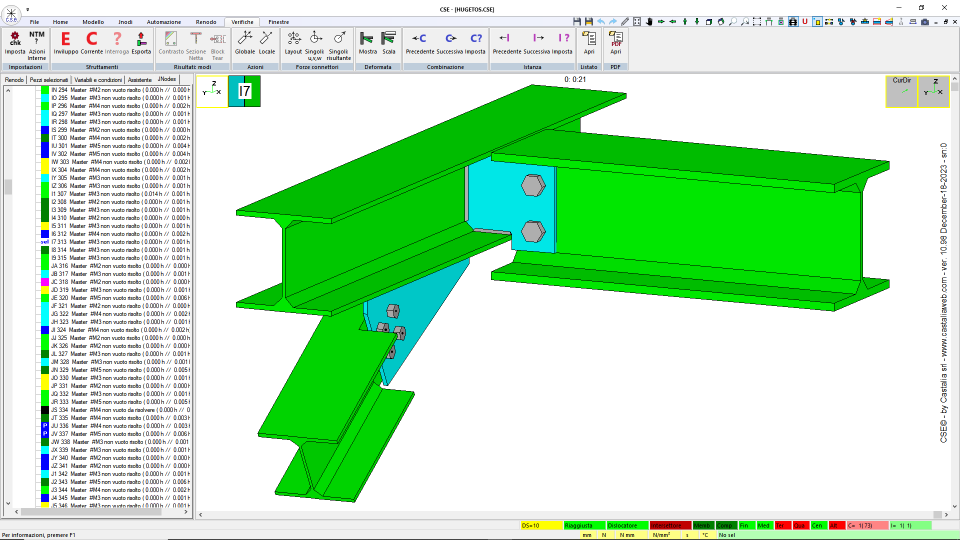Switch to Pezzi selezionati panel tab

click(x=49, y=80)
